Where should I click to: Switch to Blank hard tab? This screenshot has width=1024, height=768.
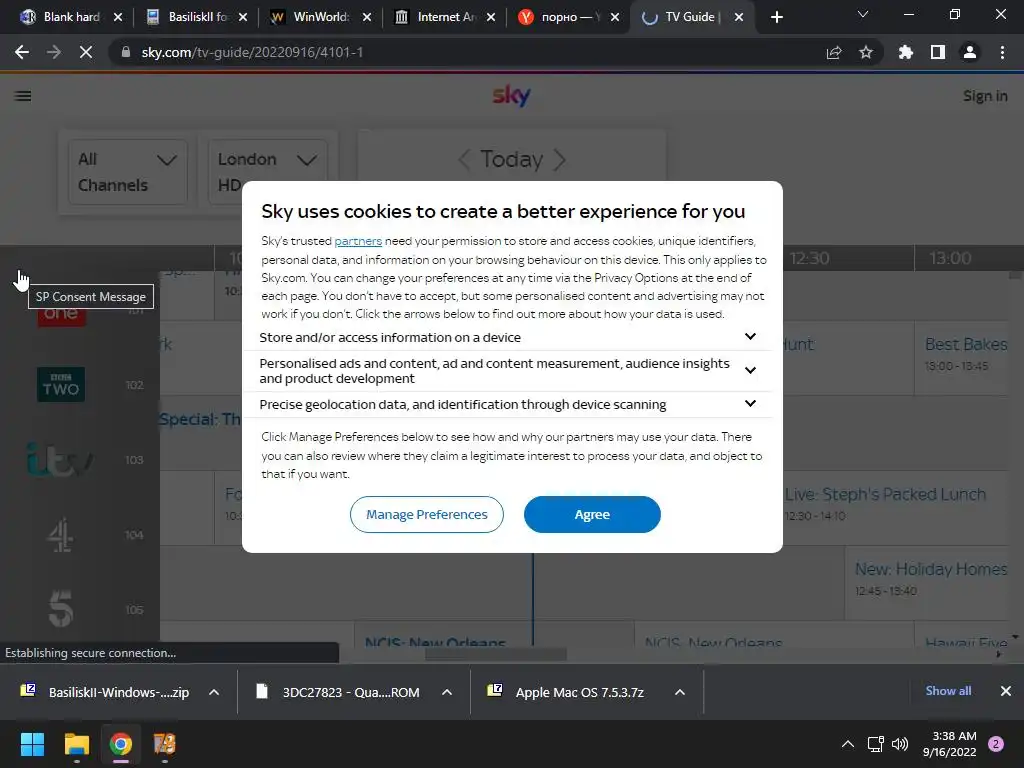(x=71, y=17)
